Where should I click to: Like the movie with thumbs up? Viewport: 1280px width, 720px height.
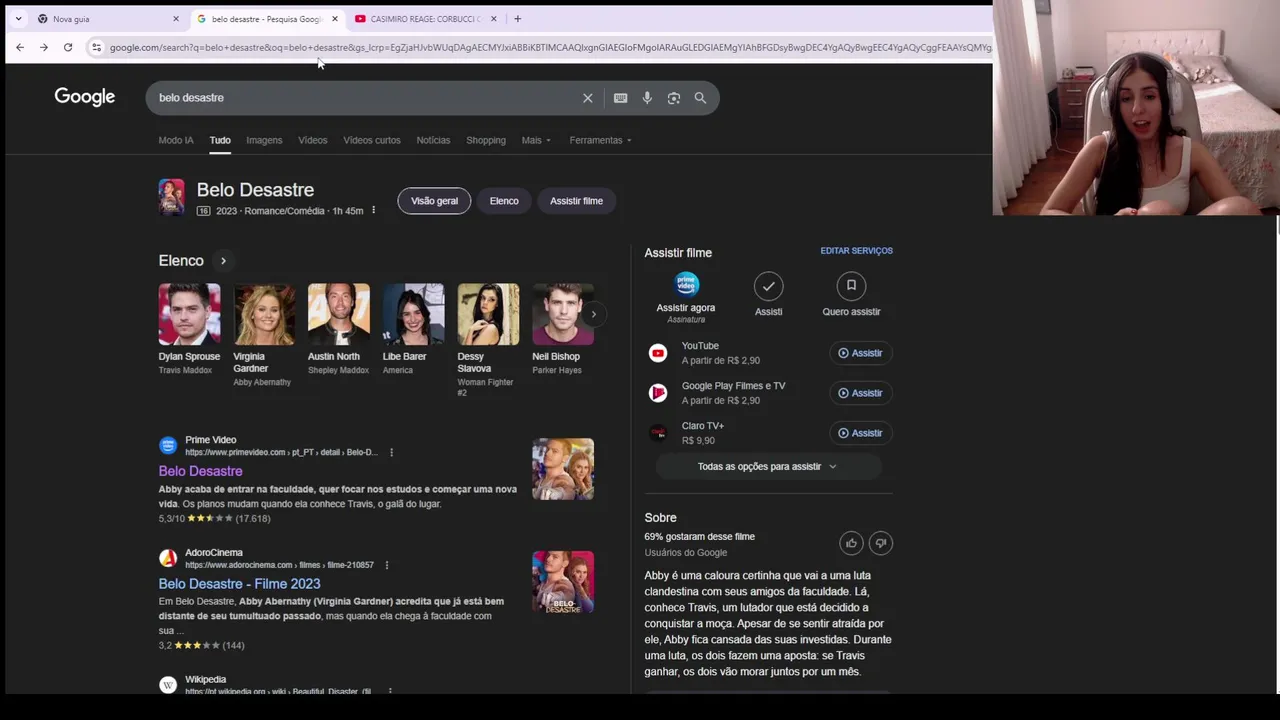coord(851,543)
